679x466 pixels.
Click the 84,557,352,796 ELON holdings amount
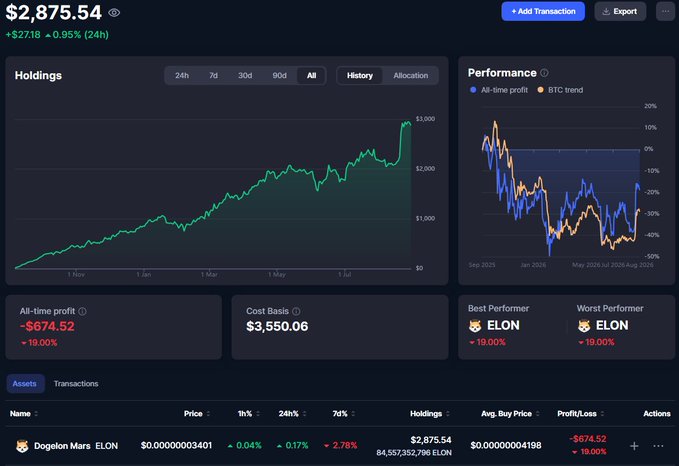(414, 453)
